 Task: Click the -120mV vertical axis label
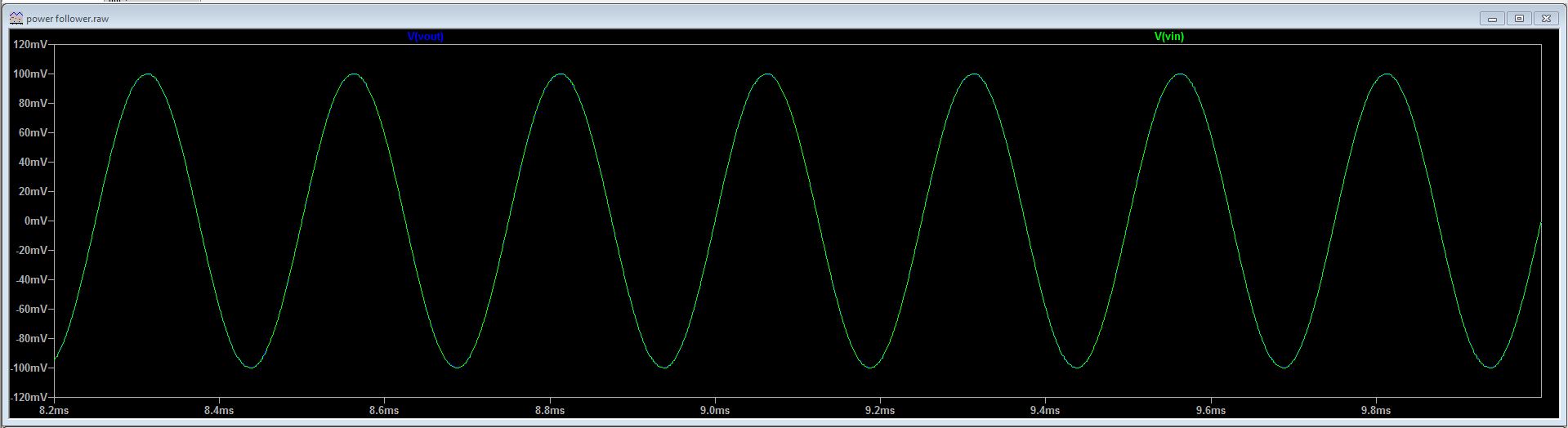[x=29, y=397]
